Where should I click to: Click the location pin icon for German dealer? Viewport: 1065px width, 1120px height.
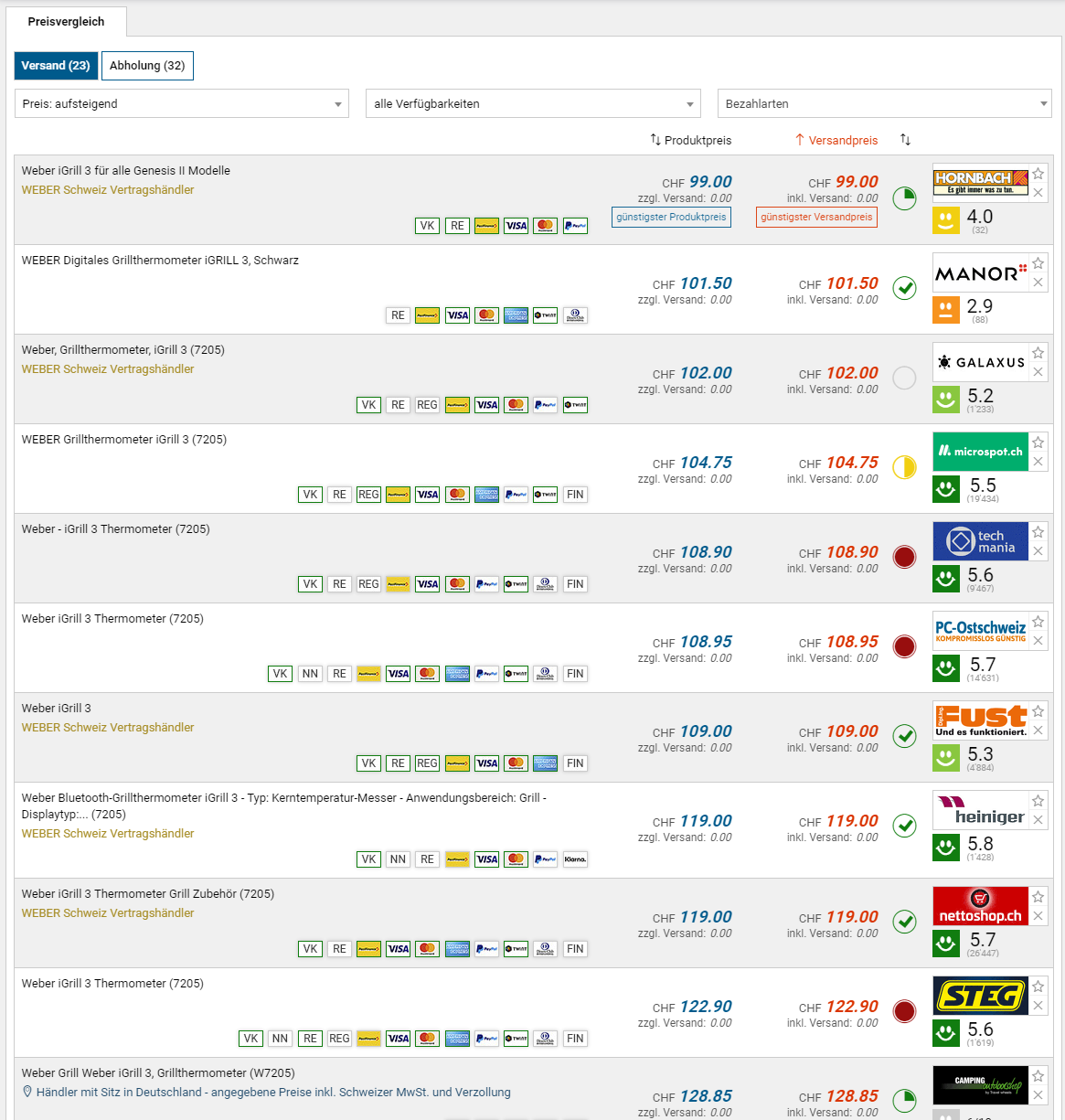[27, 1092]
